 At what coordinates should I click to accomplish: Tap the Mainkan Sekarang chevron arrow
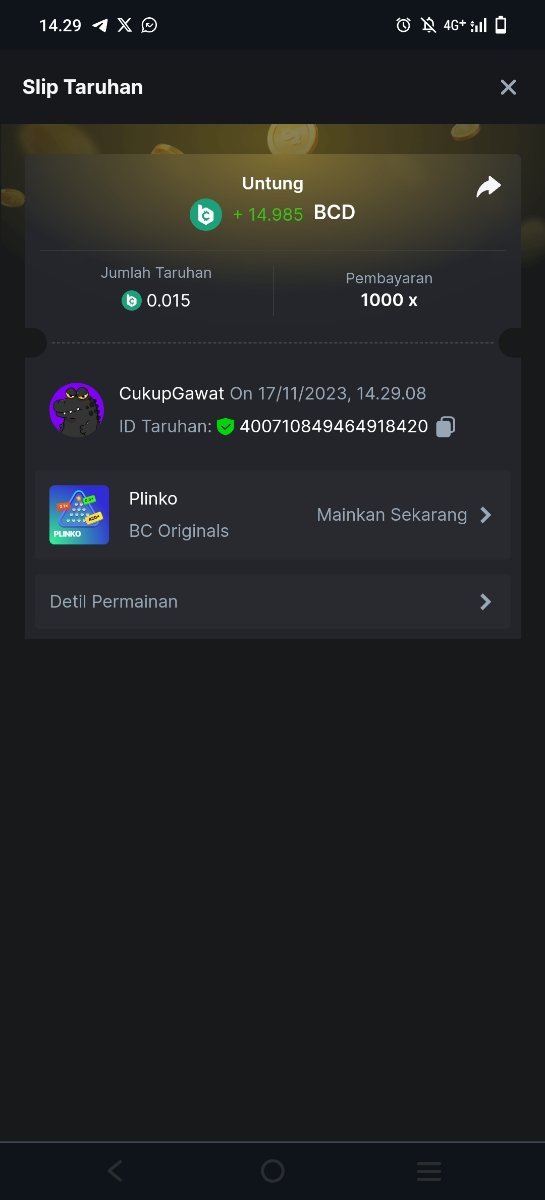485,515
